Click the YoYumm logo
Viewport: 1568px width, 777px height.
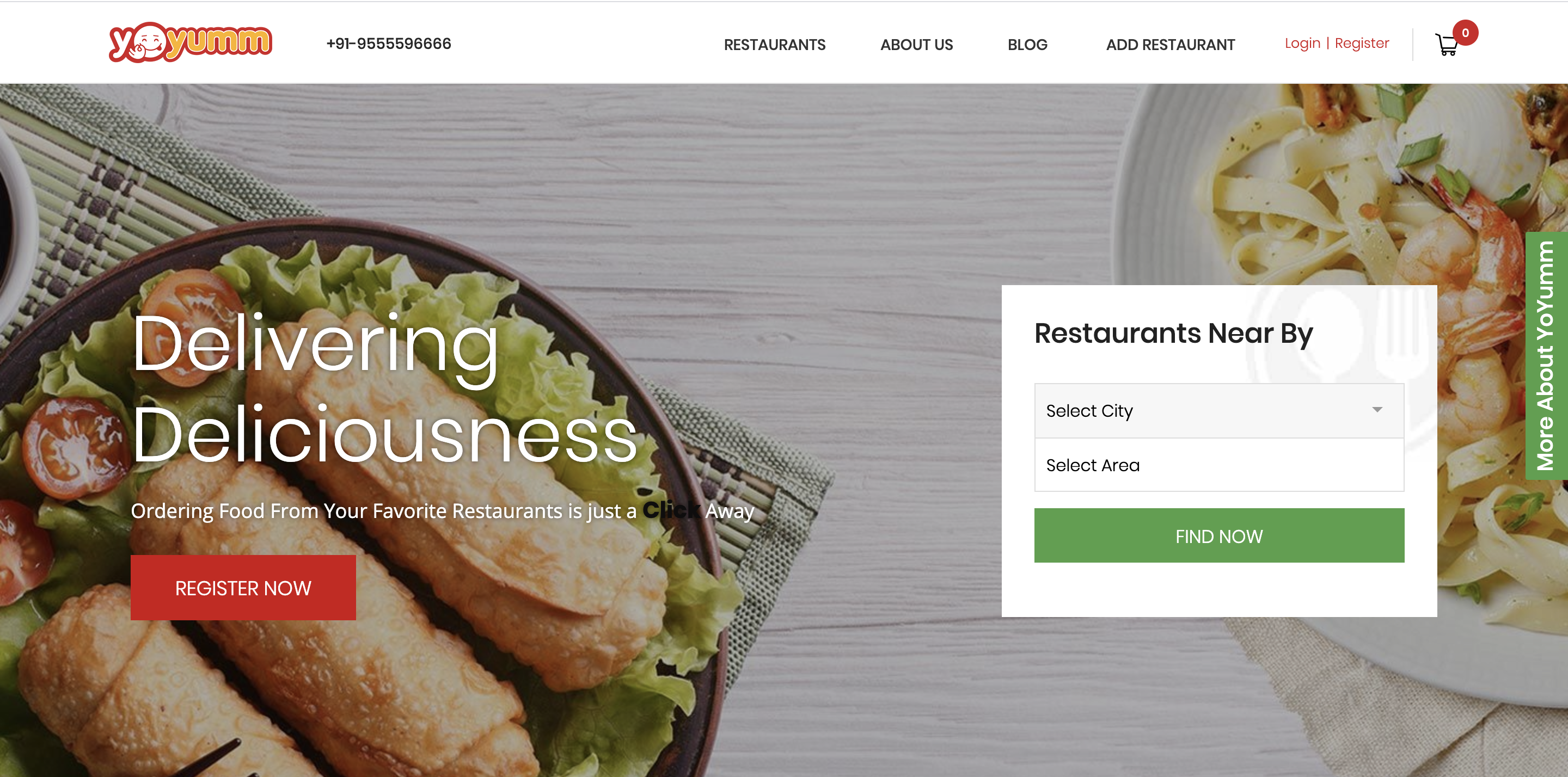[x=190, y=42]
